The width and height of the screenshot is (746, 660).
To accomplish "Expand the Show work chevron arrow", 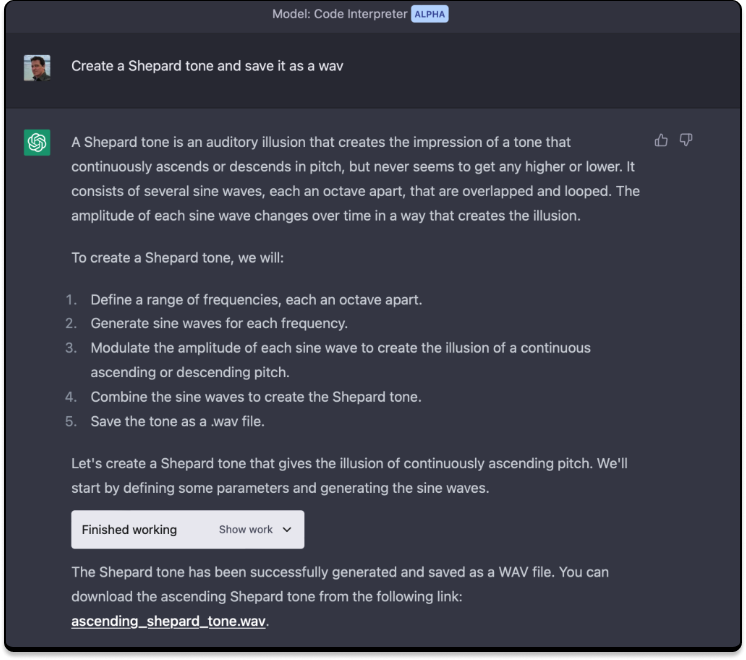I will click(x=287, y=530).
